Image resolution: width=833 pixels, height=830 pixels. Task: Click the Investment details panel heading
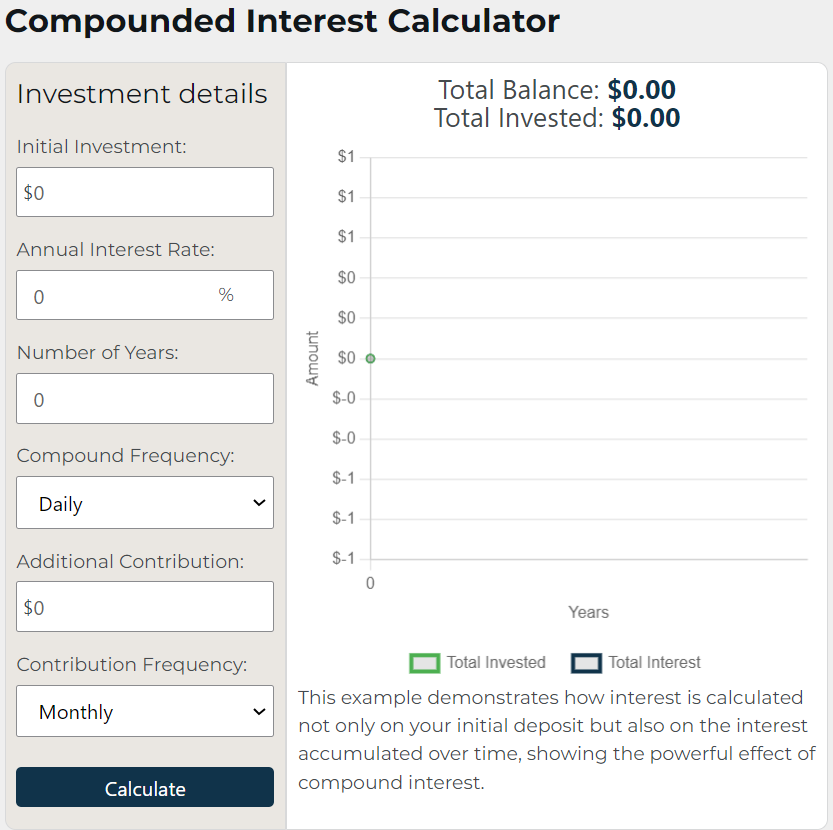142,93
